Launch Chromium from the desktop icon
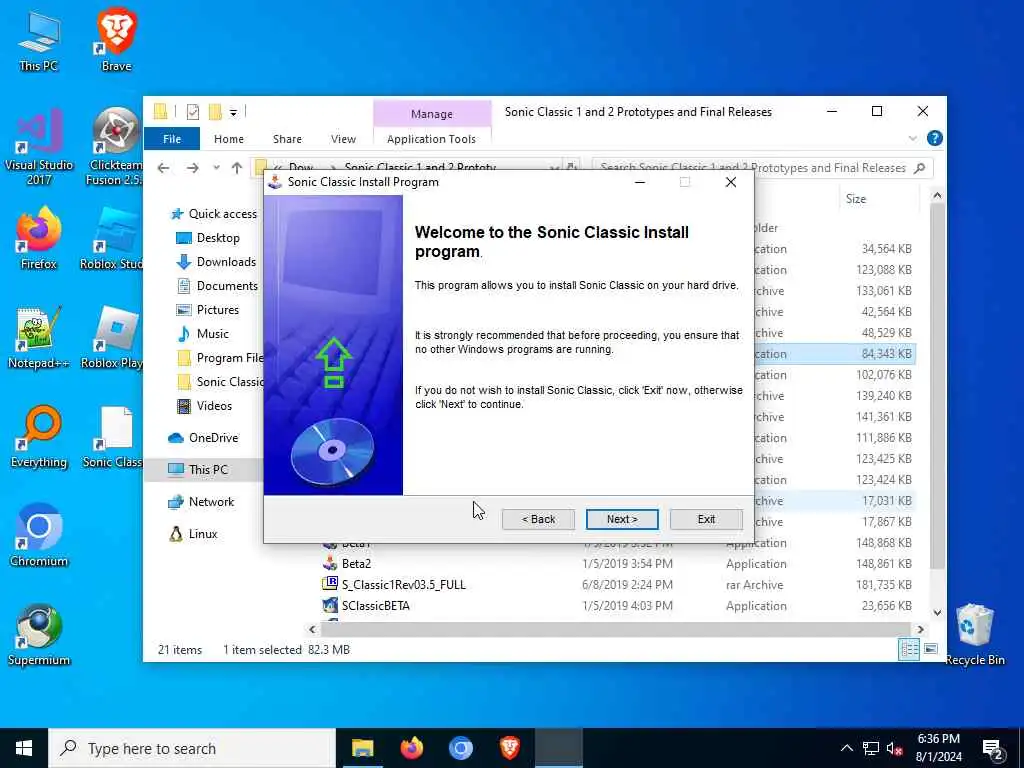 39,536
